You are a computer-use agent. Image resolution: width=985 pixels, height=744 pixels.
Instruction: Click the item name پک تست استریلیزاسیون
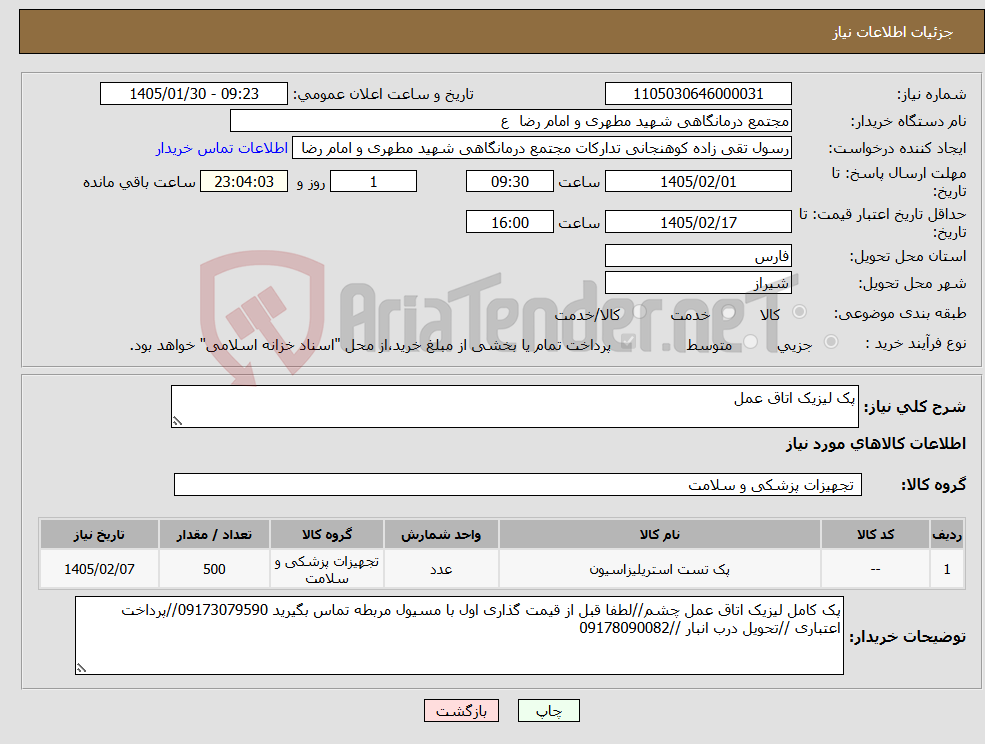[x=659, y=569]
